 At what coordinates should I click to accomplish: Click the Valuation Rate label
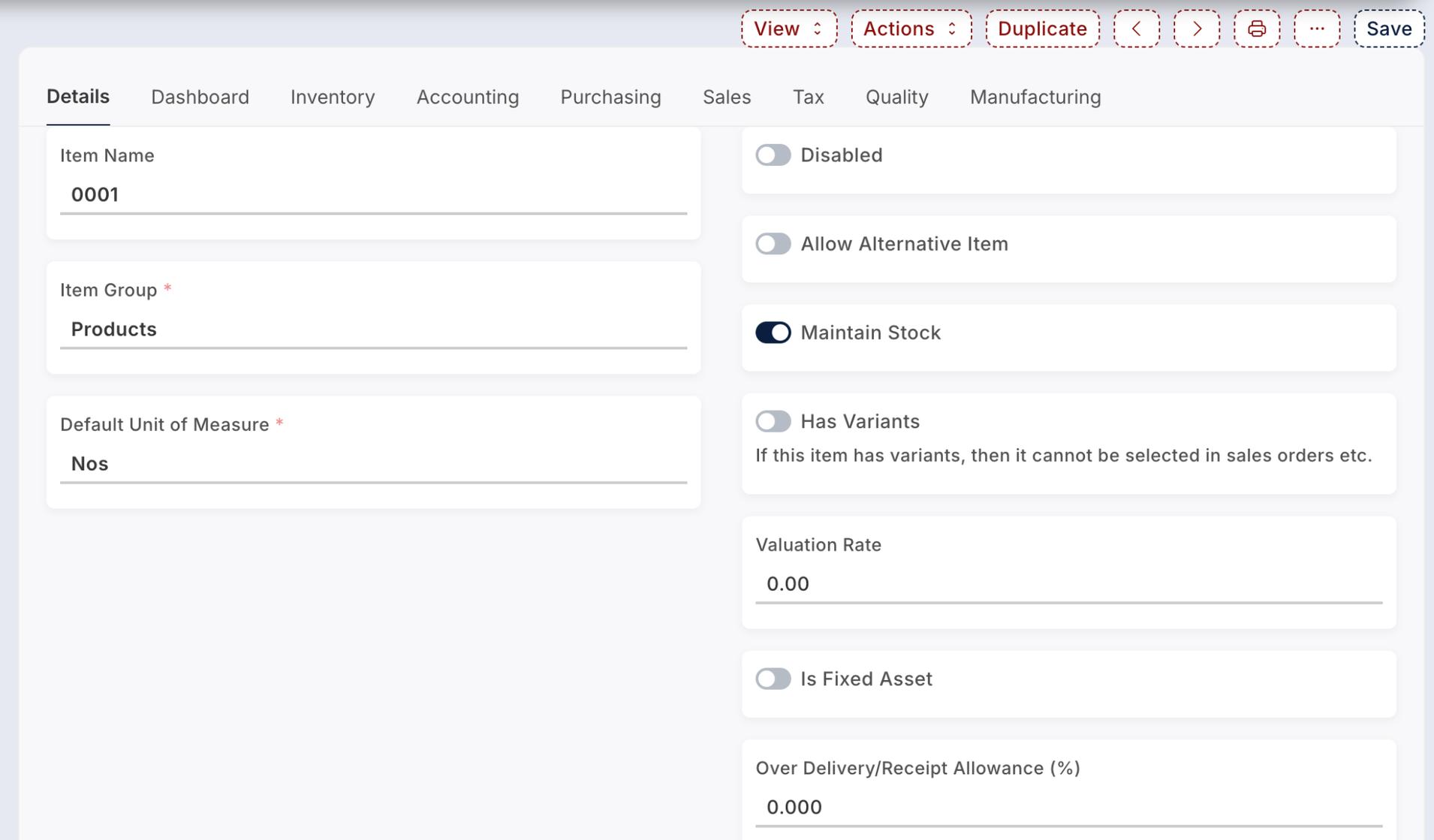click(x=818, y=545)
